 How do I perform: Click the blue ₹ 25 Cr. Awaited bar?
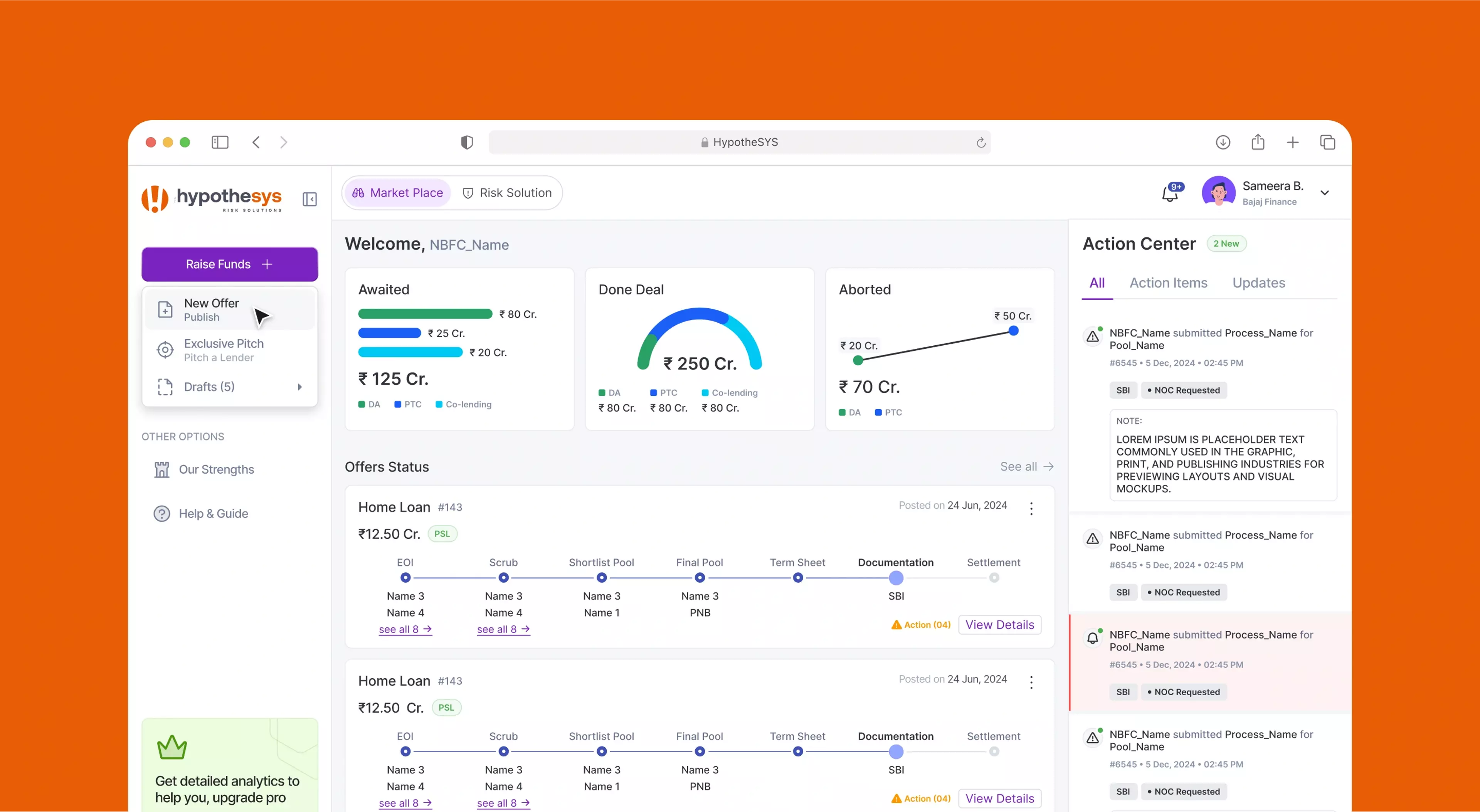tap(390, 333)
